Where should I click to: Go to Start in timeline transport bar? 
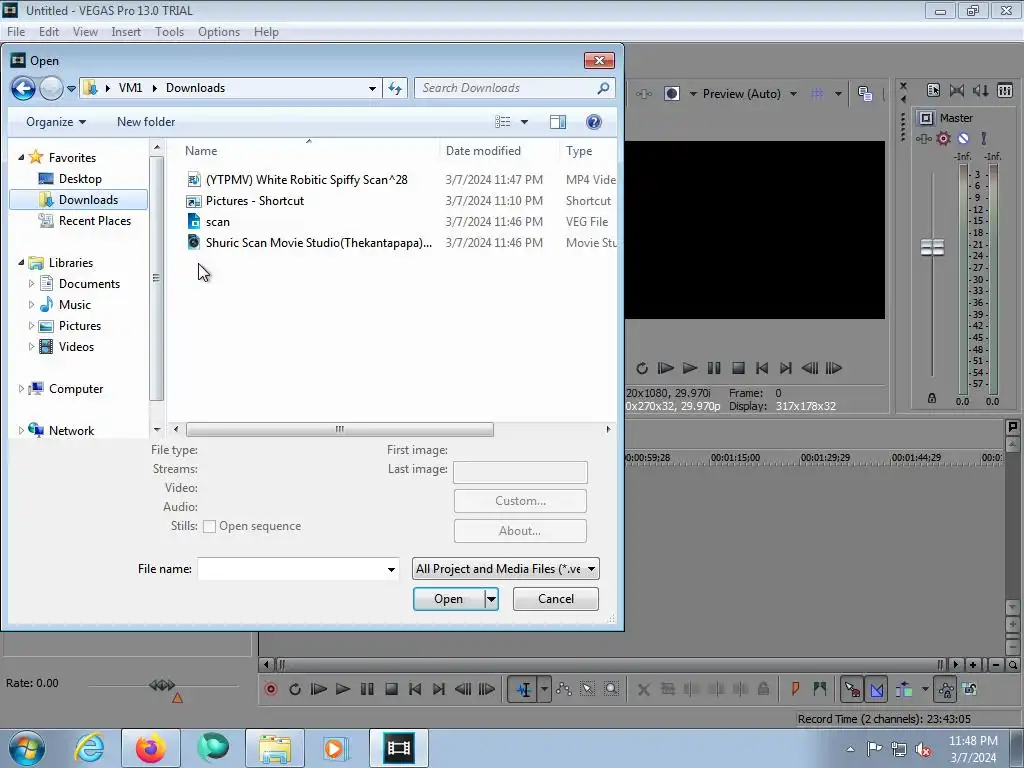coord(415,689)
